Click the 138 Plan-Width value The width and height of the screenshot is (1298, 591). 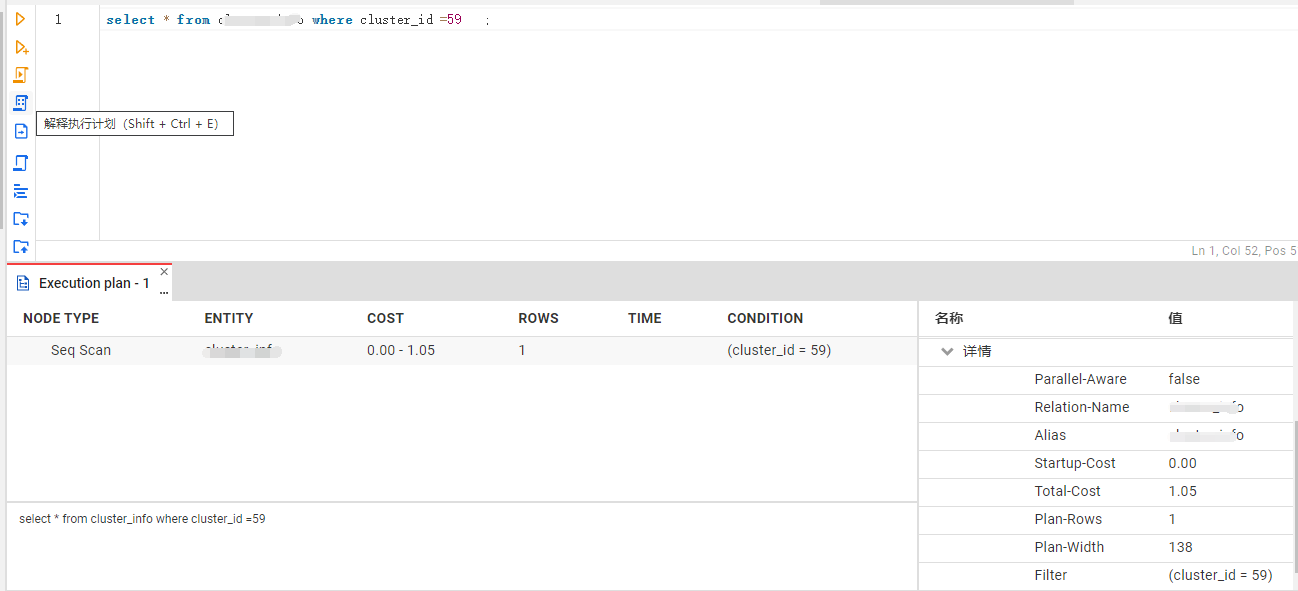pos(1180,548)
